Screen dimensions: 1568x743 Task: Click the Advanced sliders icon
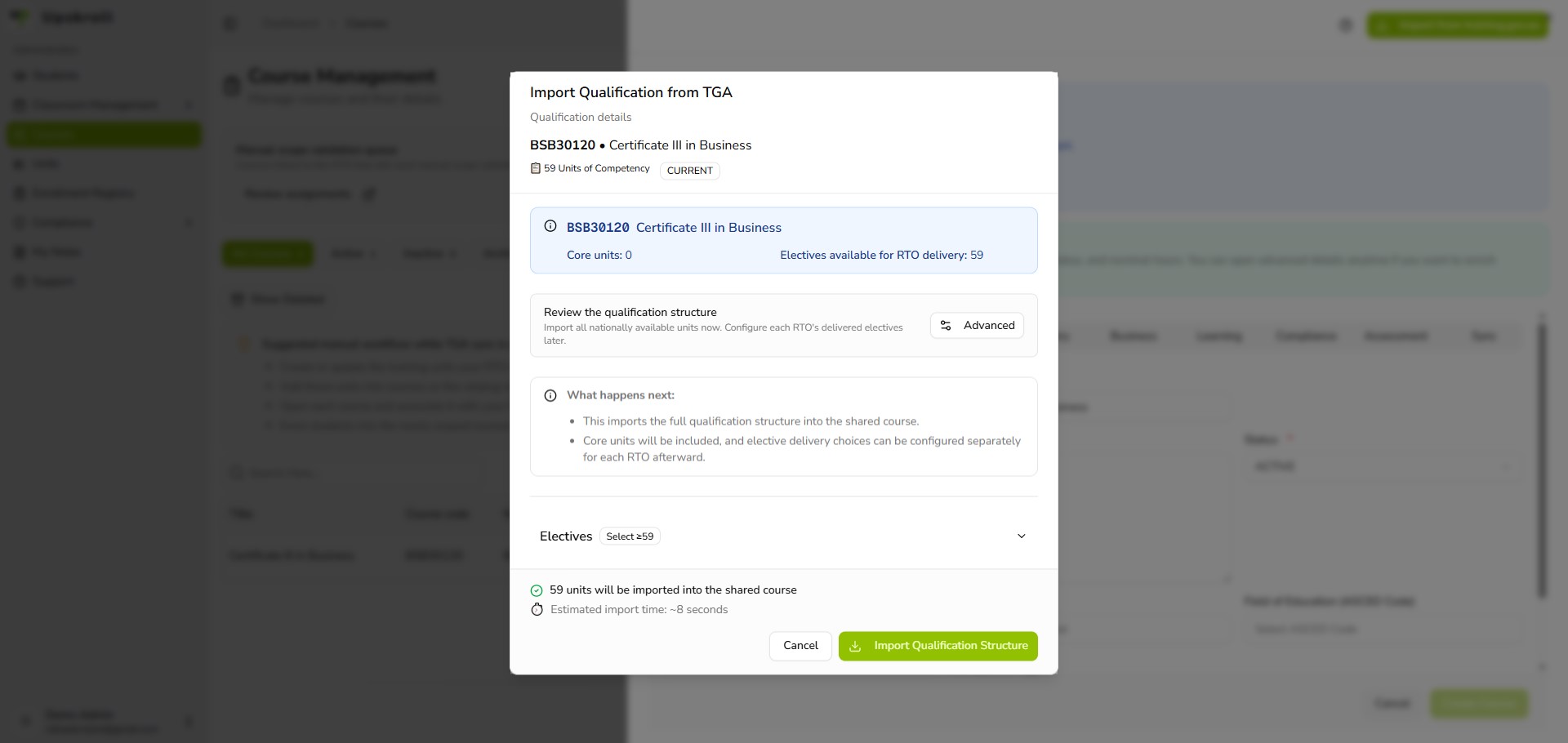click(946, 326)
